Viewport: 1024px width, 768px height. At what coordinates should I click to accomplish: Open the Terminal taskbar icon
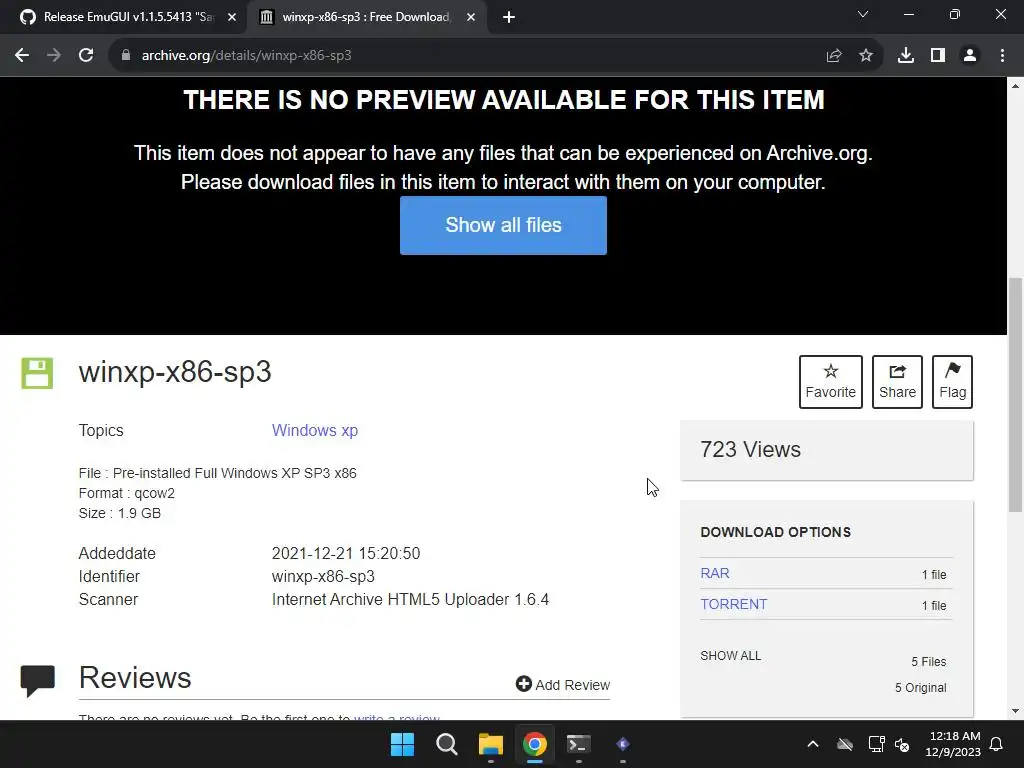click(579, 744)
